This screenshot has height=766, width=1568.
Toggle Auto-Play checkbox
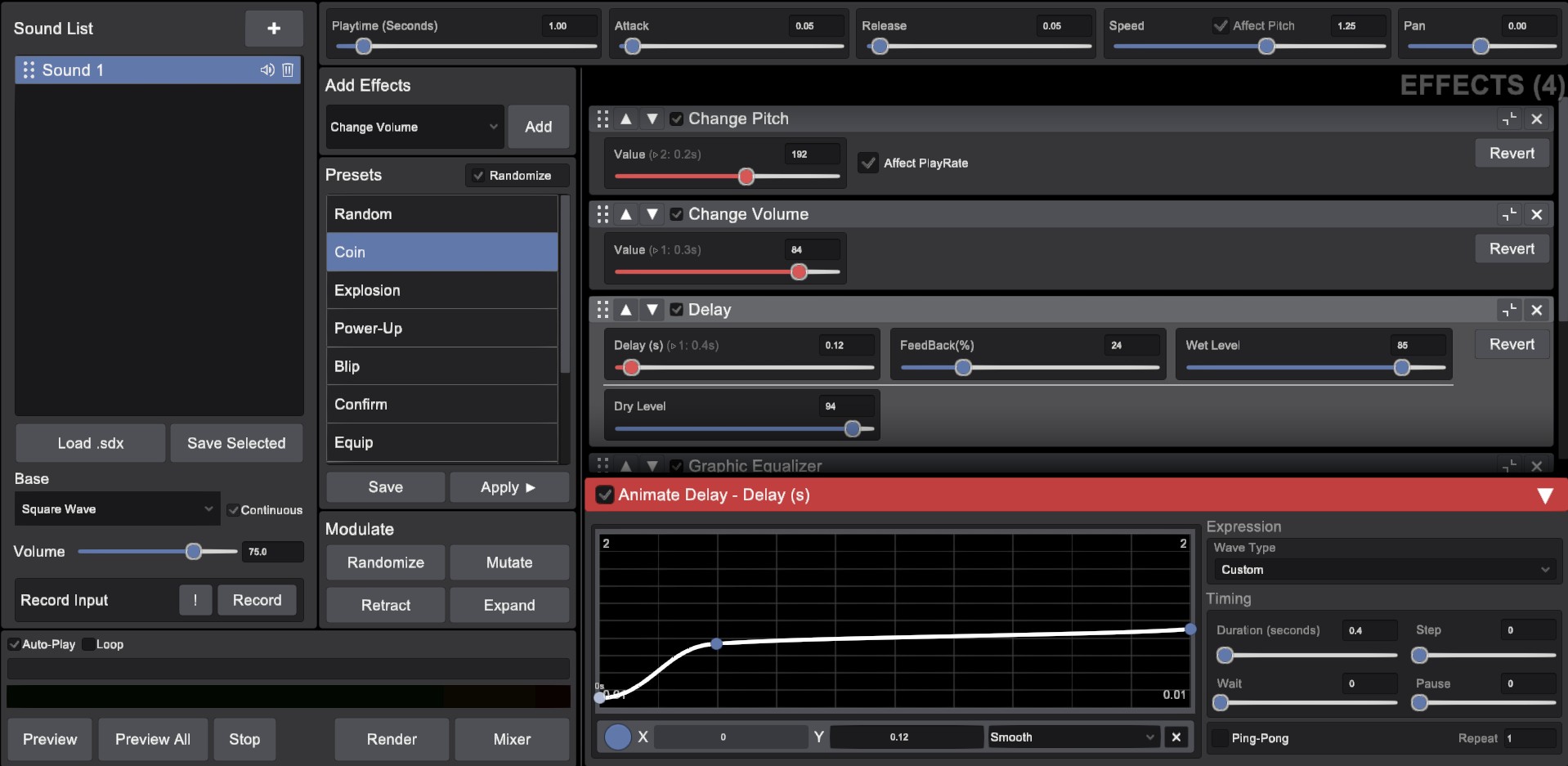(x=14, y=644)
